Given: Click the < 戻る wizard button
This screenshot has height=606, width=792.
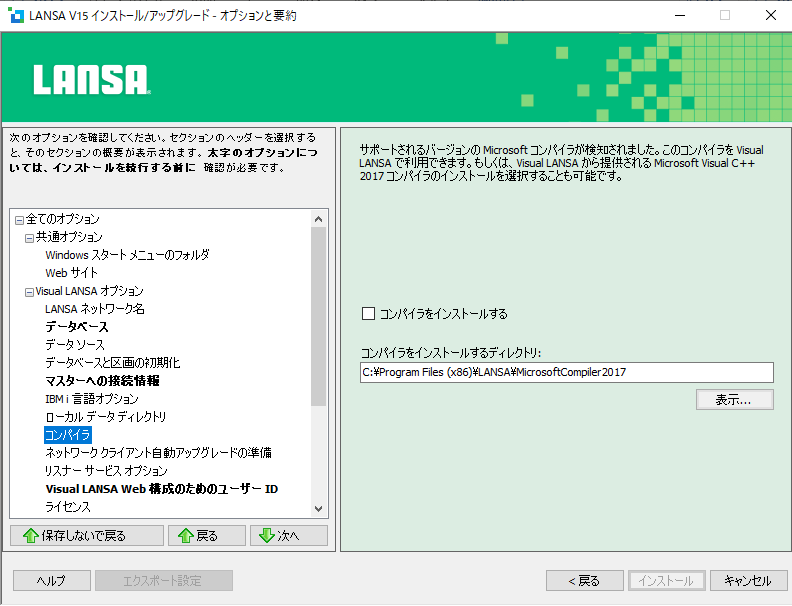Looking at the screenshot, I should pyautogui.click(x=584, y=581).
